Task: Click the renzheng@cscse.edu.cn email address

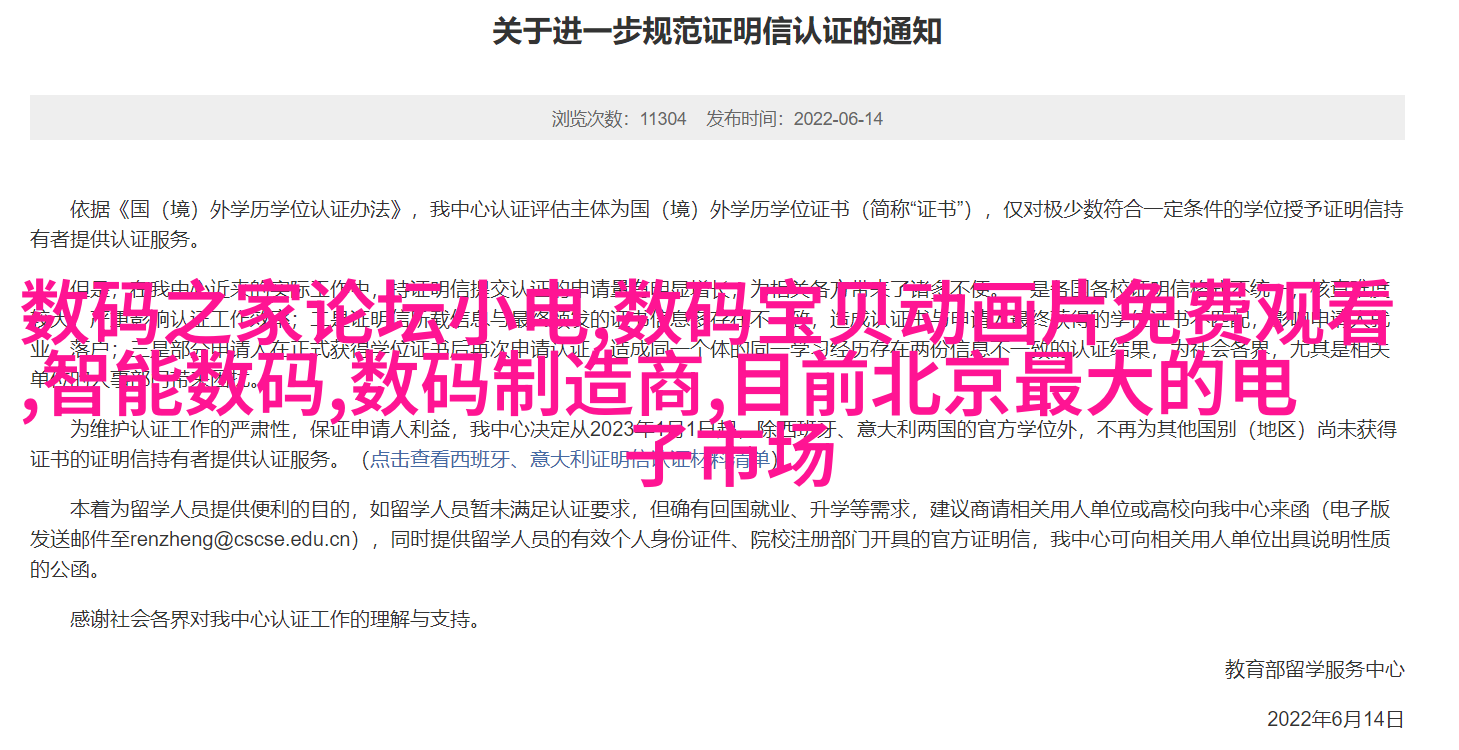Action: pos(245,539)
